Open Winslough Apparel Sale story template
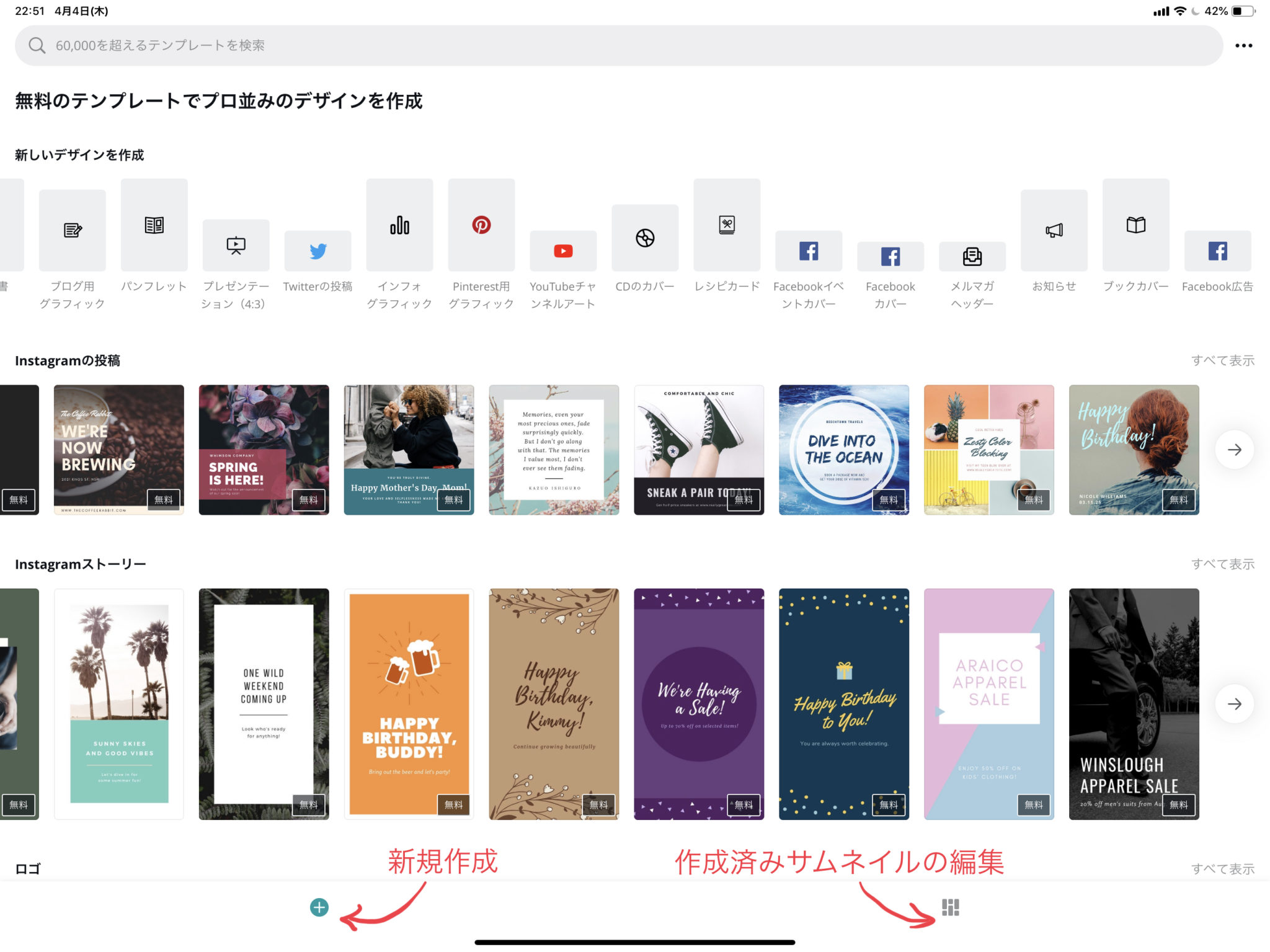 point(1134,704)
